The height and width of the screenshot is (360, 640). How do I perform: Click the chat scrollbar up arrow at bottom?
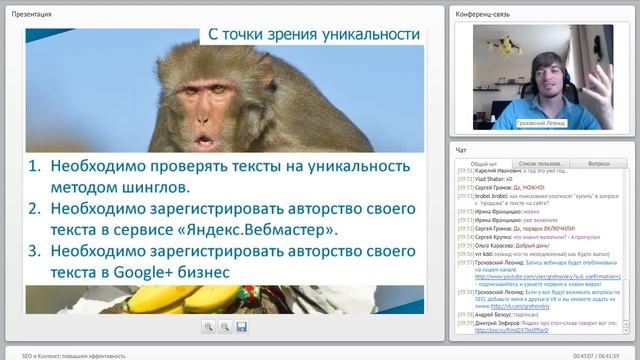(x=627, y=324)
